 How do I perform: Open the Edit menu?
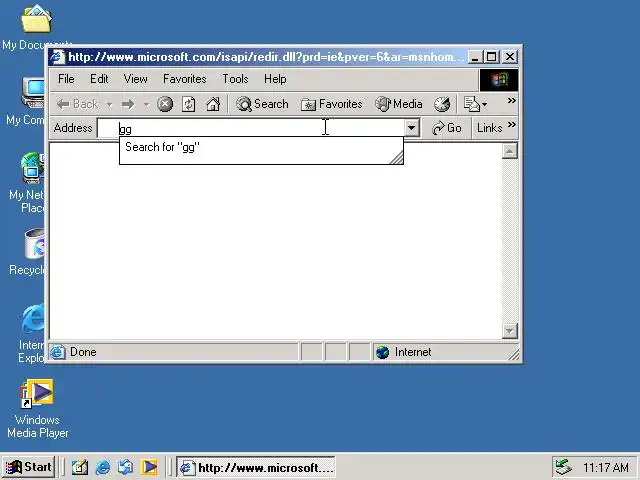pyautogui.click(x=99, y=79)
